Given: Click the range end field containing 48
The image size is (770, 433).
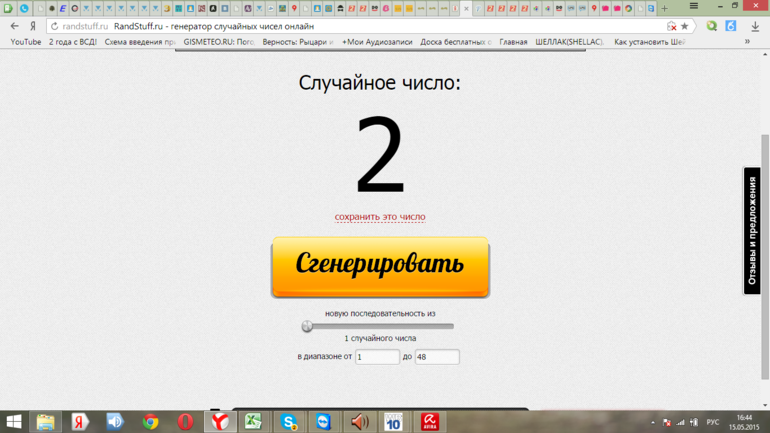Looking at the screenshot, I should (x=437, y=357).
